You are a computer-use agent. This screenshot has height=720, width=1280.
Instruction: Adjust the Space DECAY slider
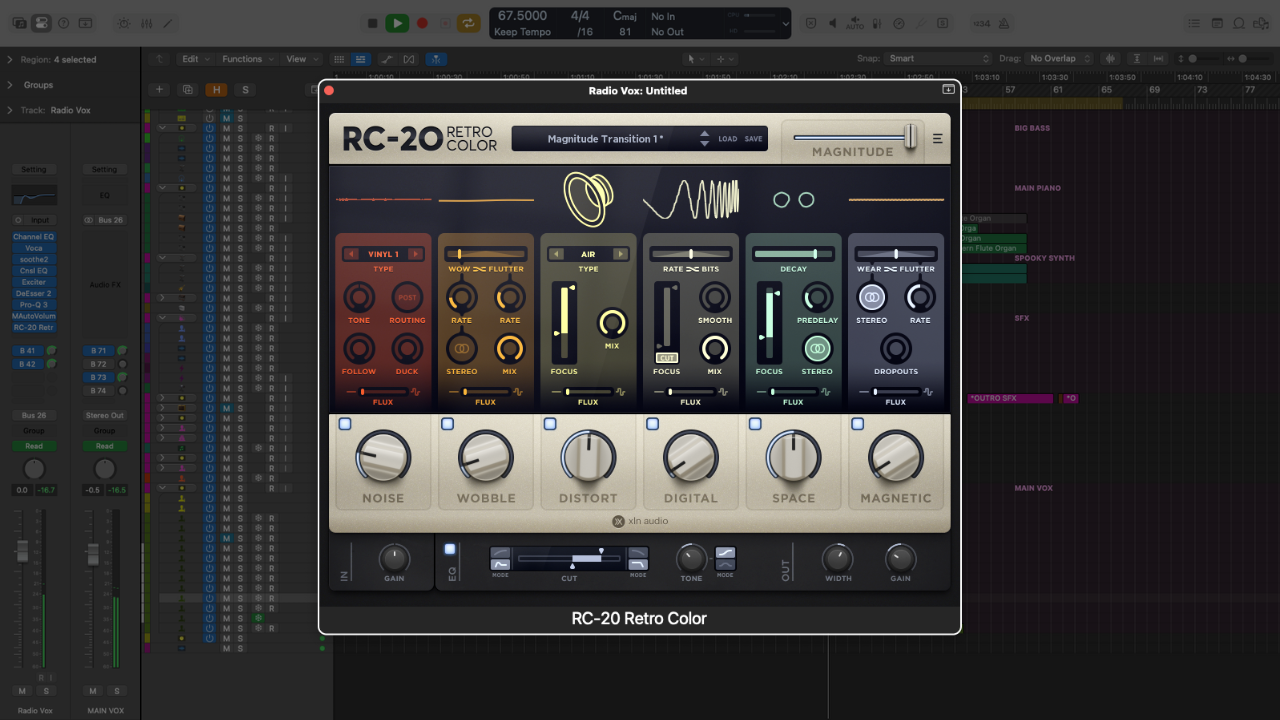click(793, 254)
